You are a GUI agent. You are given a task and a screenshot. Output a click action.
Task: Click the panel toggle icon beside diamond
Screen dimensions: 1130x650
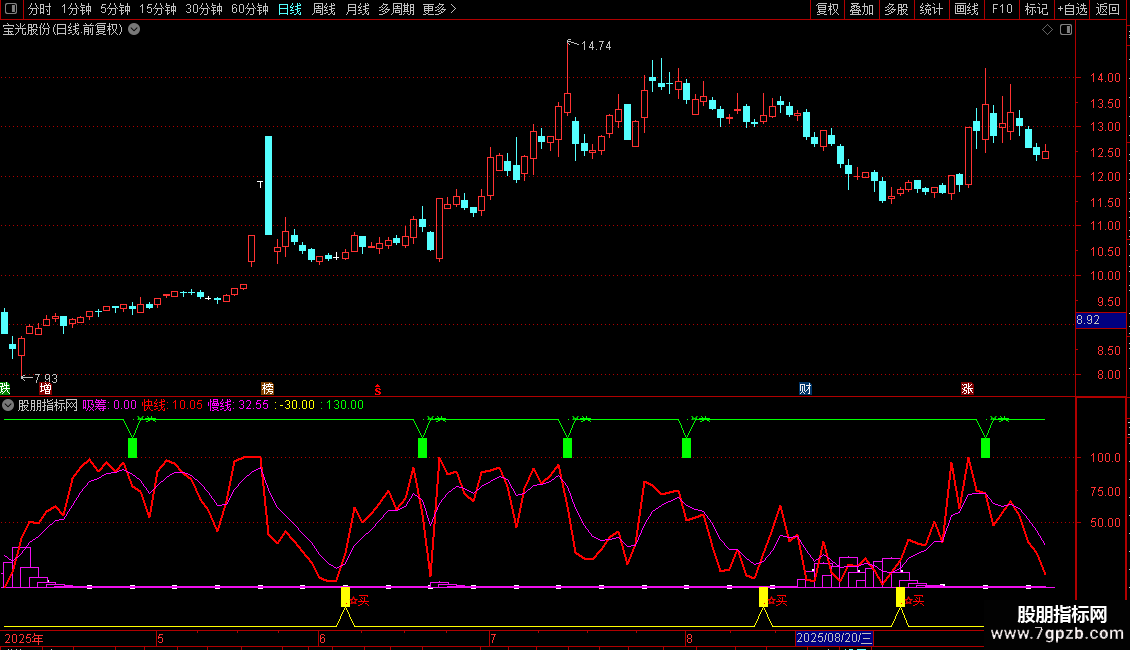1065,30
